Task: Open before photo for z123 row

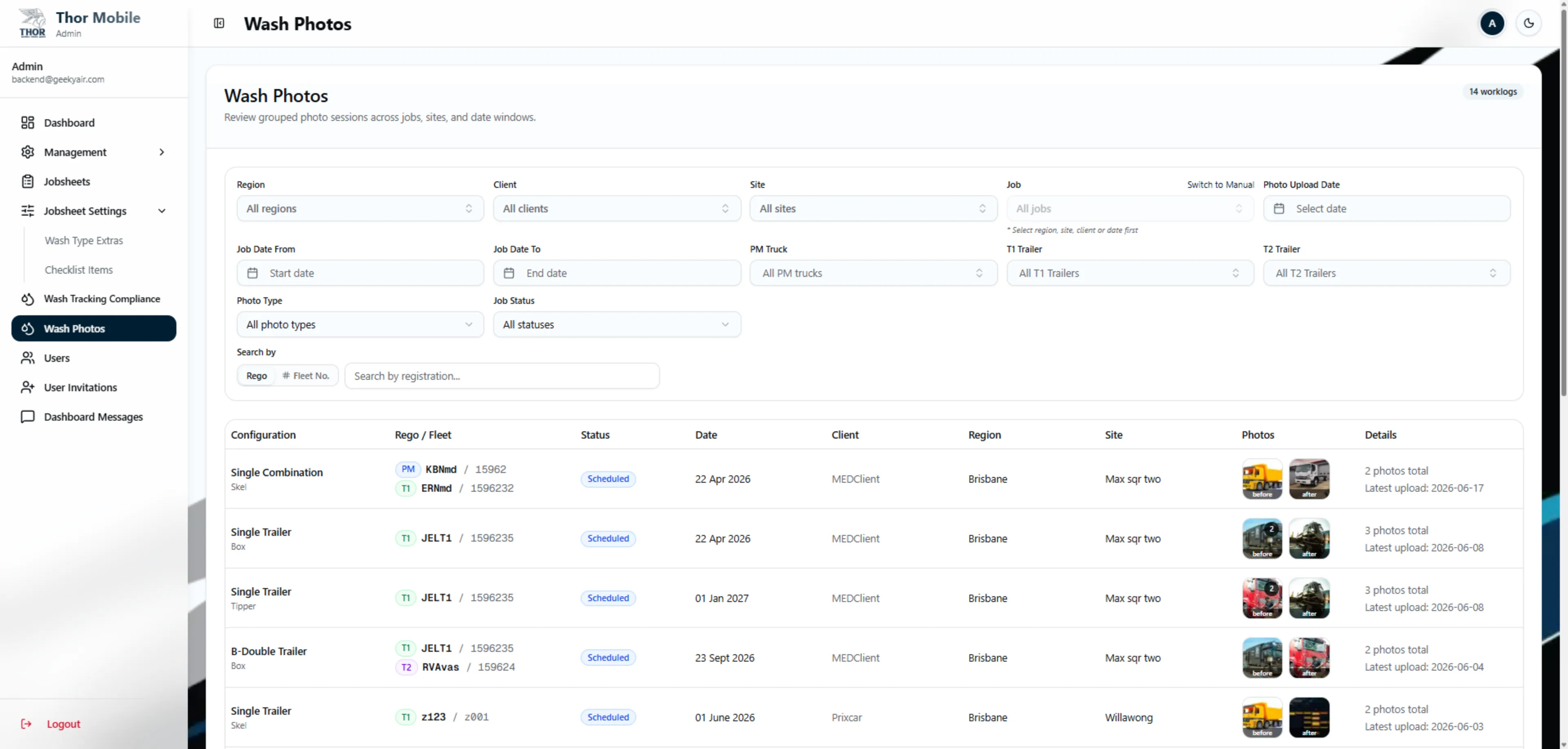Action: 1262,717
